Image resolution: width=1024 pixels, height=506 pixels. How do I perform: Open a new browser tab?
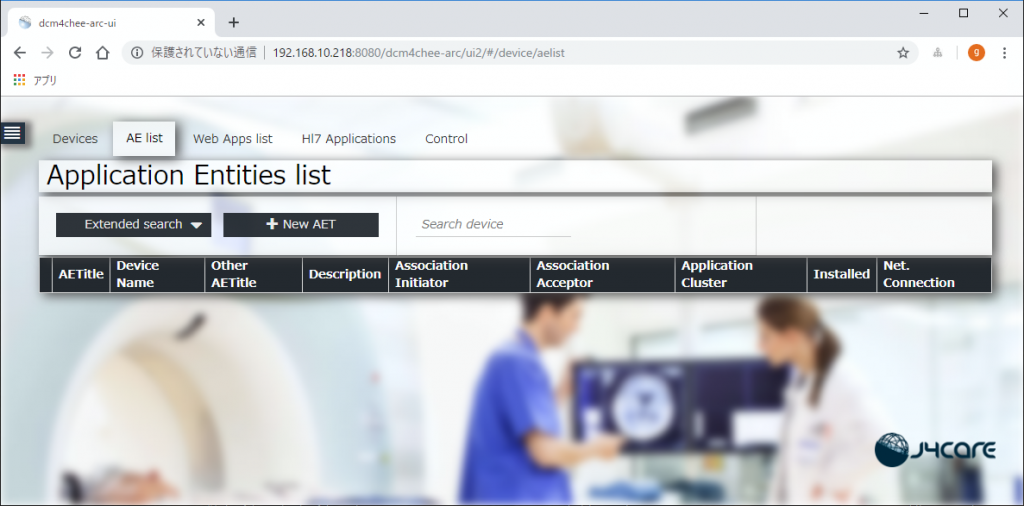tap(234, 23)
